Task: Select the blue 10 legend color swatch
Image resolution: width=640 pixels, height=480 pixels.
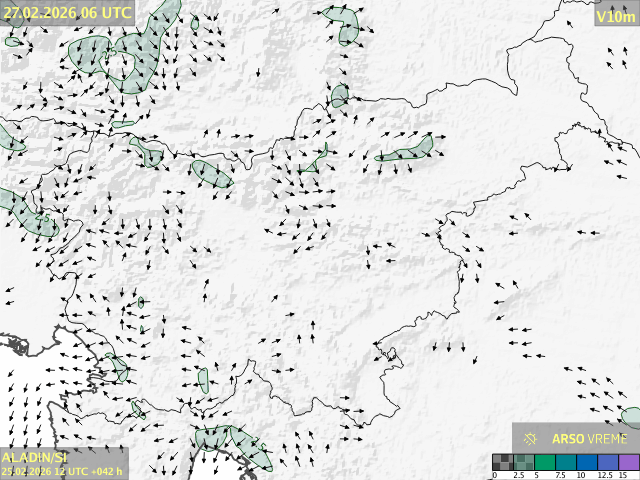Action: coord(585,462)
